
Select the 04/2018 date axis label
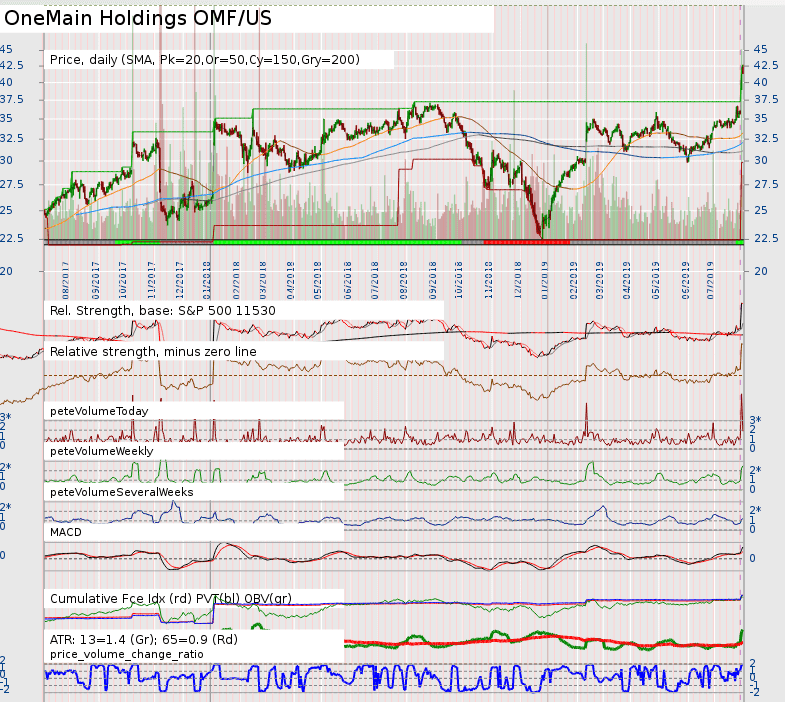click(x=290, y=280)
